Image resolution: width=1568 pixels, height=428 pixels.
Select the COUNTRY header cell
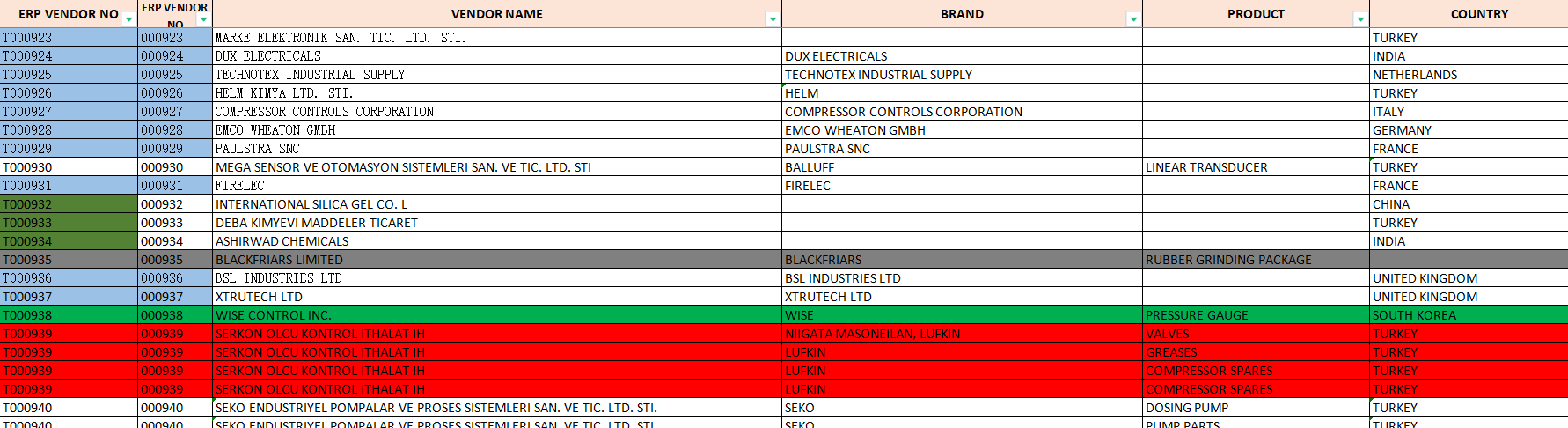[x=1469, y=14]
